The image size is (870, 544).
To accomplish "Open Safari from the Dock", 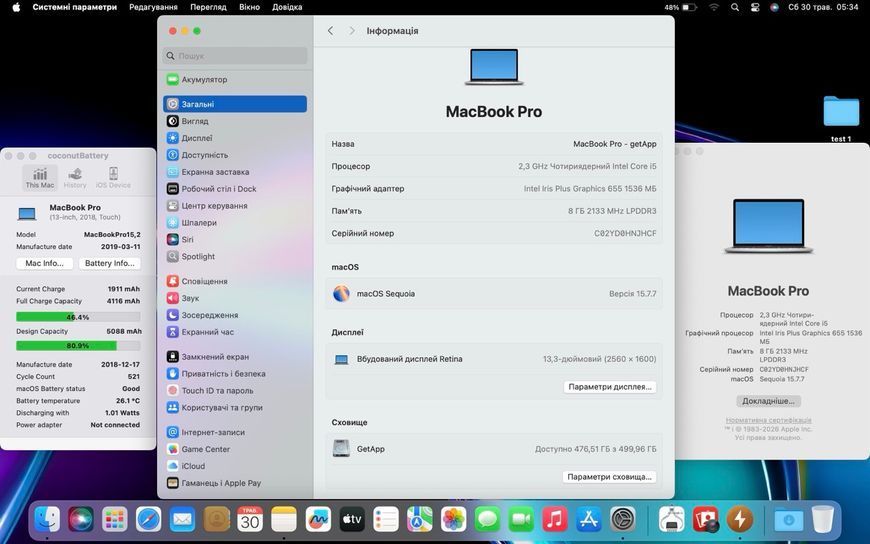I will (x=149, y=520).
